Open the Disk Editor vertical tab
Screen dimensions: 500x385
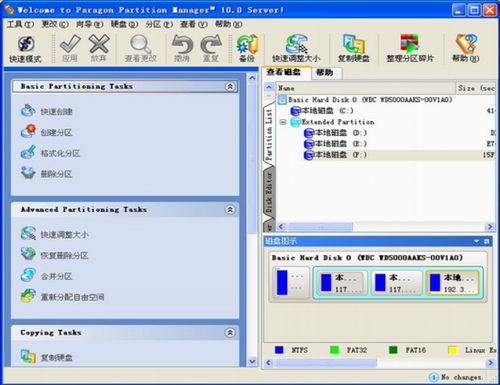269,193
